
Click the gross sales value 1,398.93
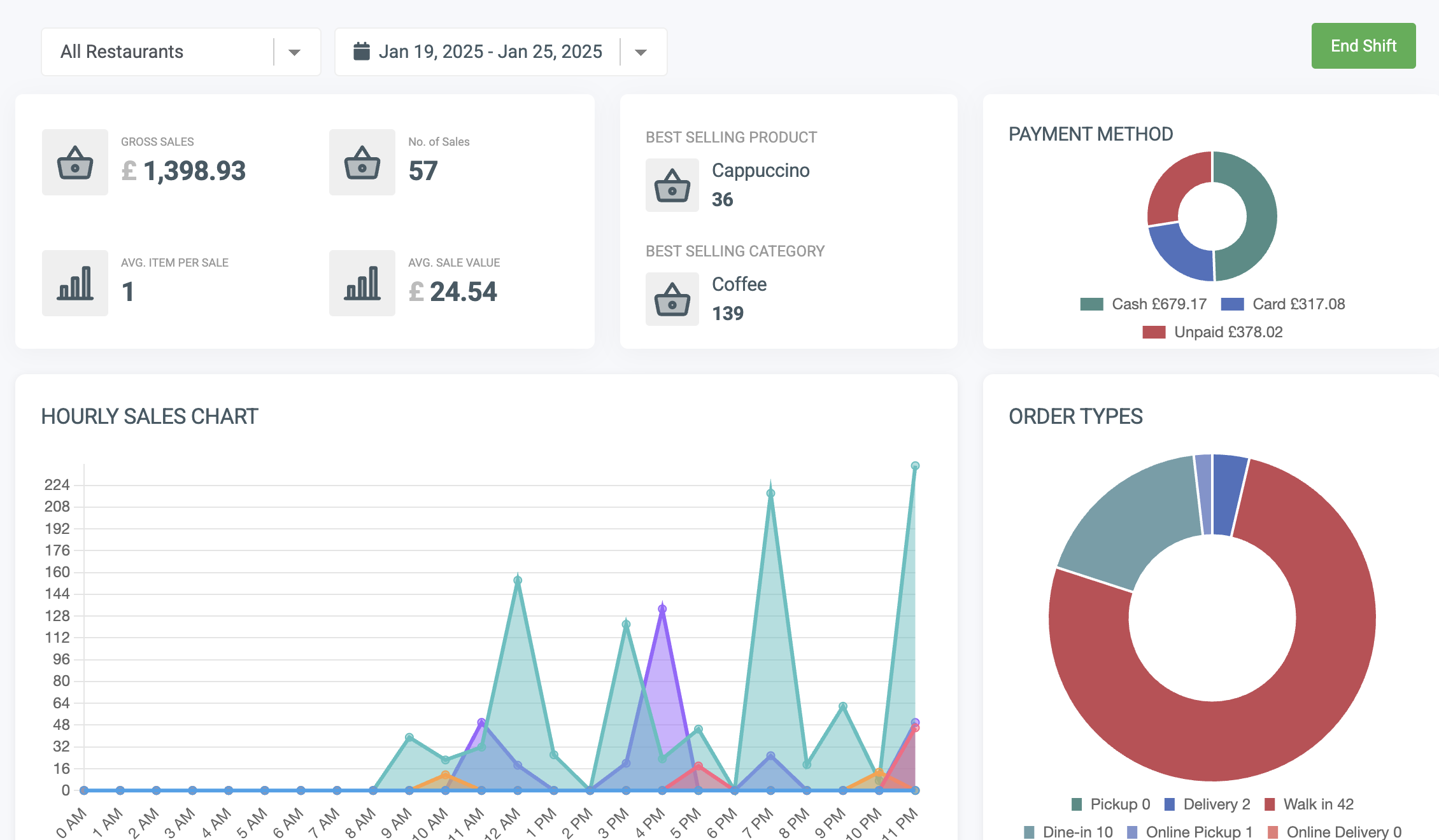pyautogui.click(x=194, y=171)
